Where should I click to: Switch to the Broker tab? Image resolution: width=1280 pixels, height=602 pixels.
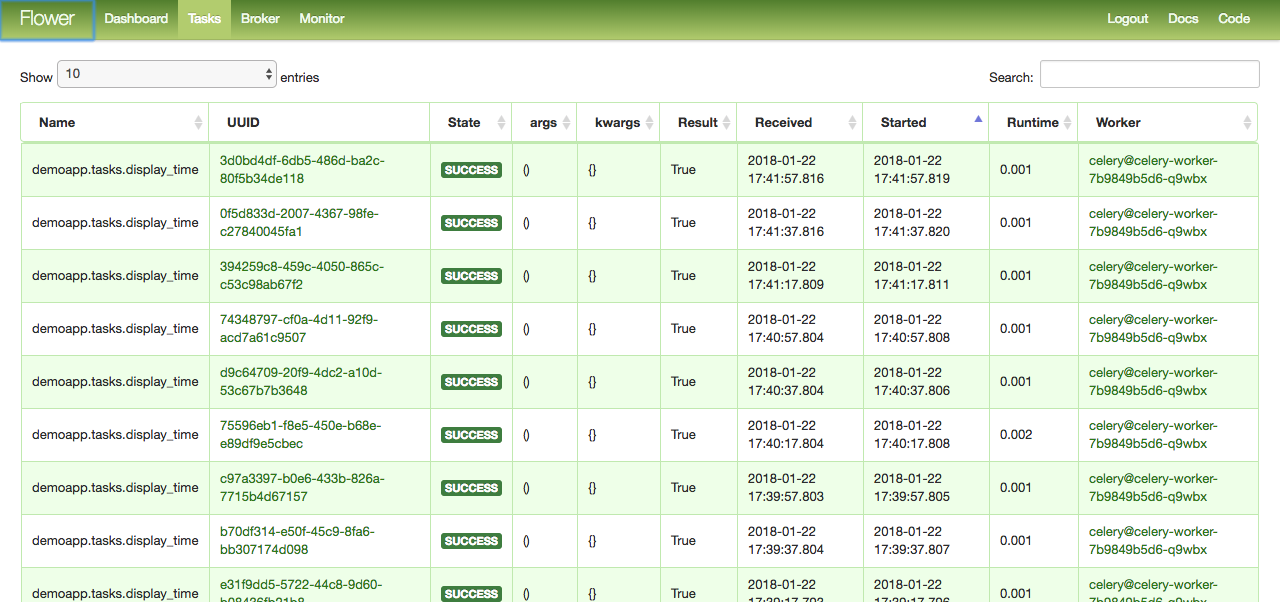click(x=260, y=18)
